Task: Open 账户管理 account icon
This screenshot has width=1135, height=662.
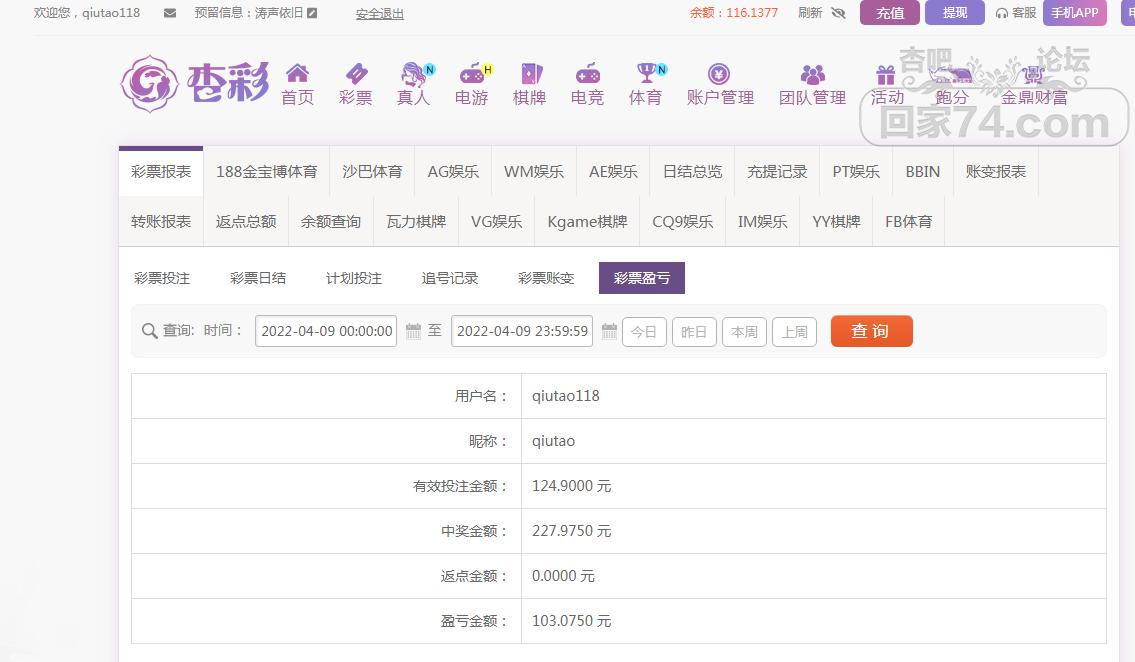Action: pos(719,74)
